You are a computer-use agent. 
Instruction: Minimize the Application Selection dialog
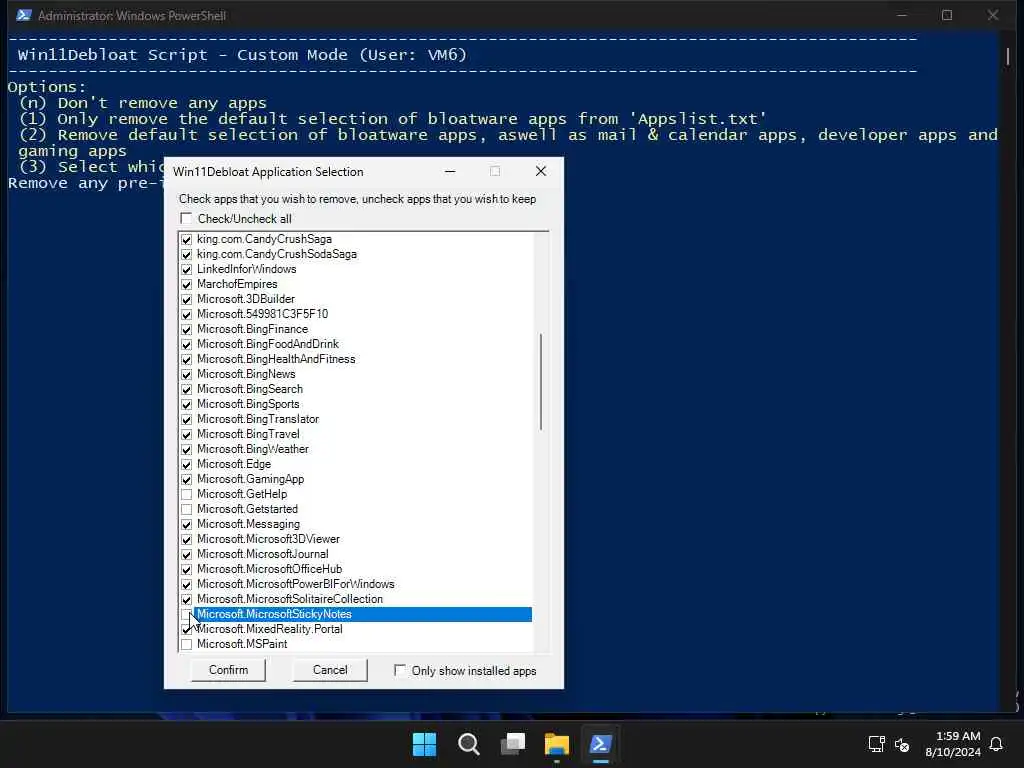coord(450,171)
